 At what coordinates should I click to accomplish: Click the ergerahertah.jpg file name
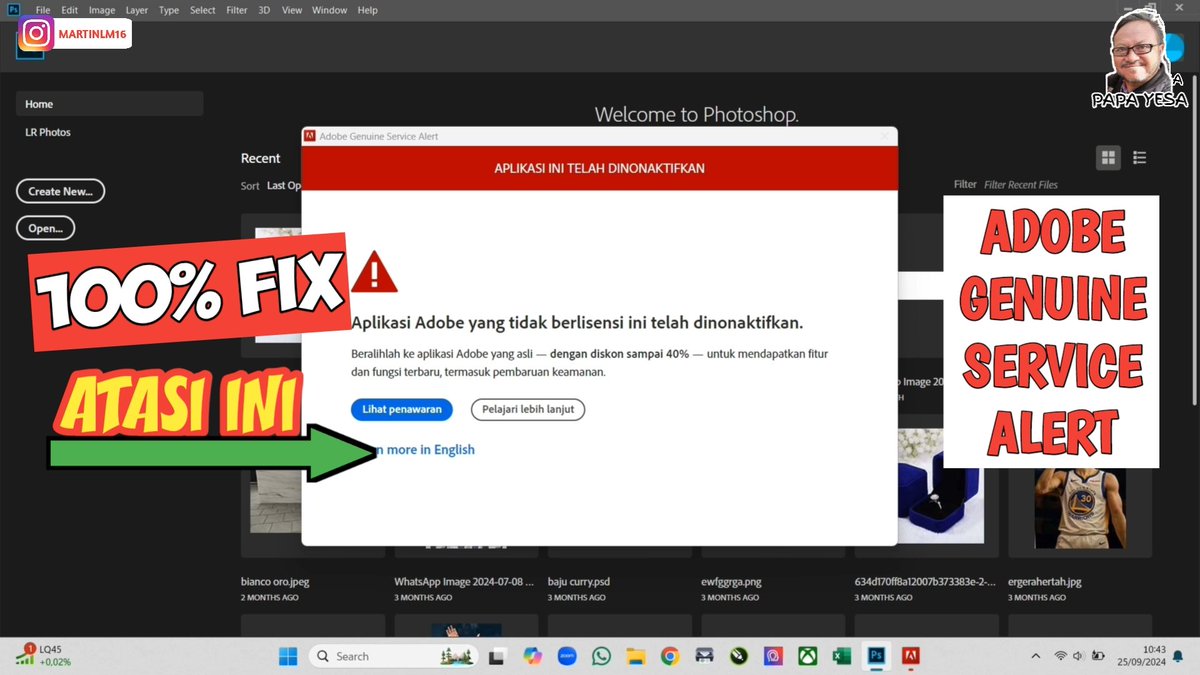[x=1045, y=581]
